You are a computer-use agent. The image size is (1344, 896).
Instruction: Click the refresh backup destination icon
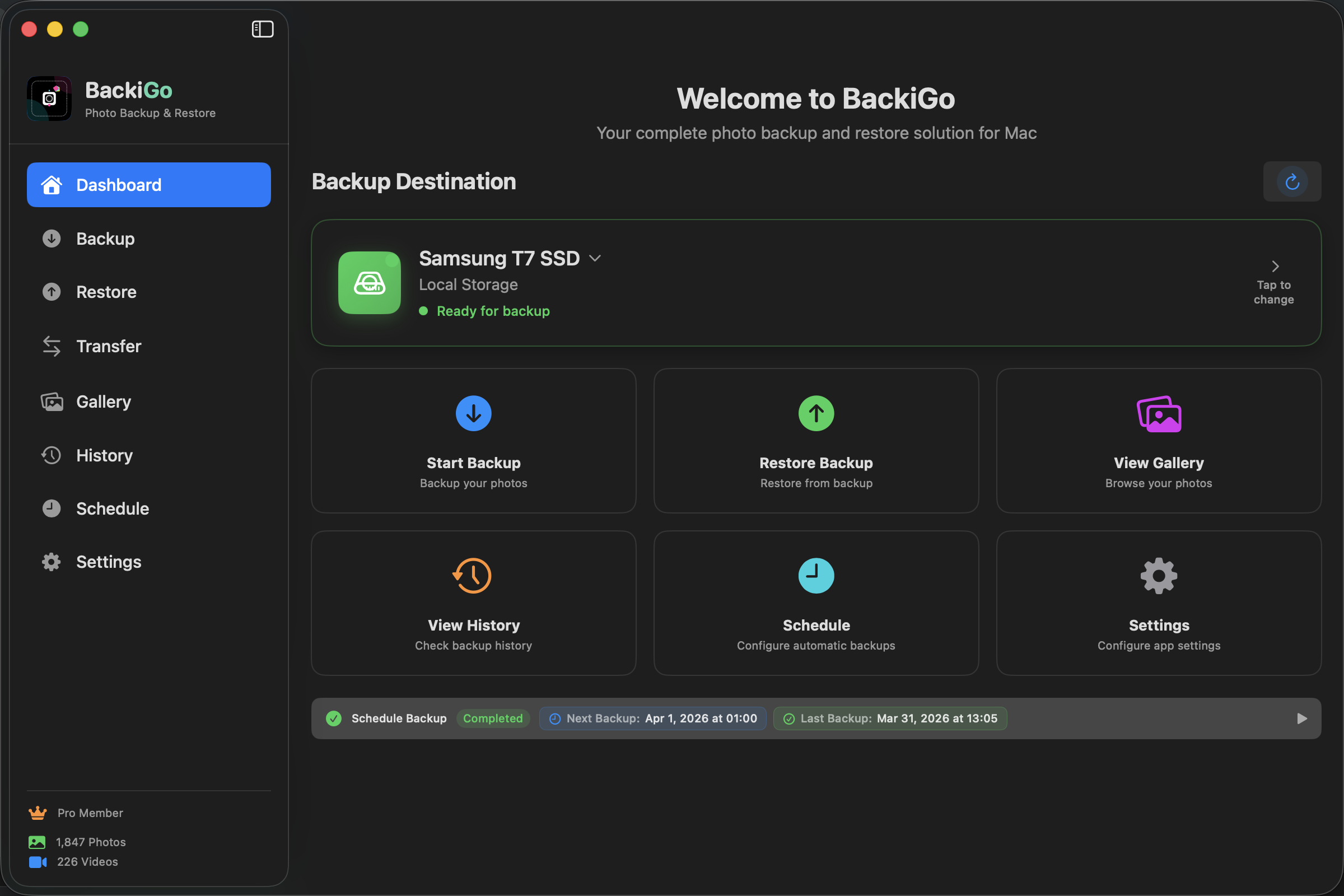1291,181
